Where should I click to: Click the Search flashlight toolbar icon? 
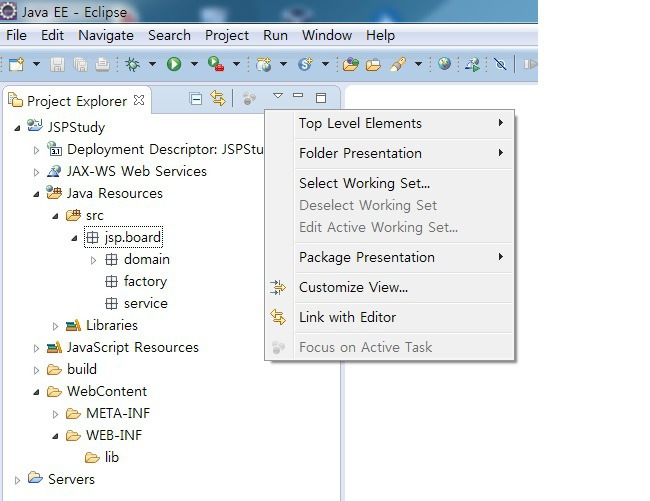398,64
